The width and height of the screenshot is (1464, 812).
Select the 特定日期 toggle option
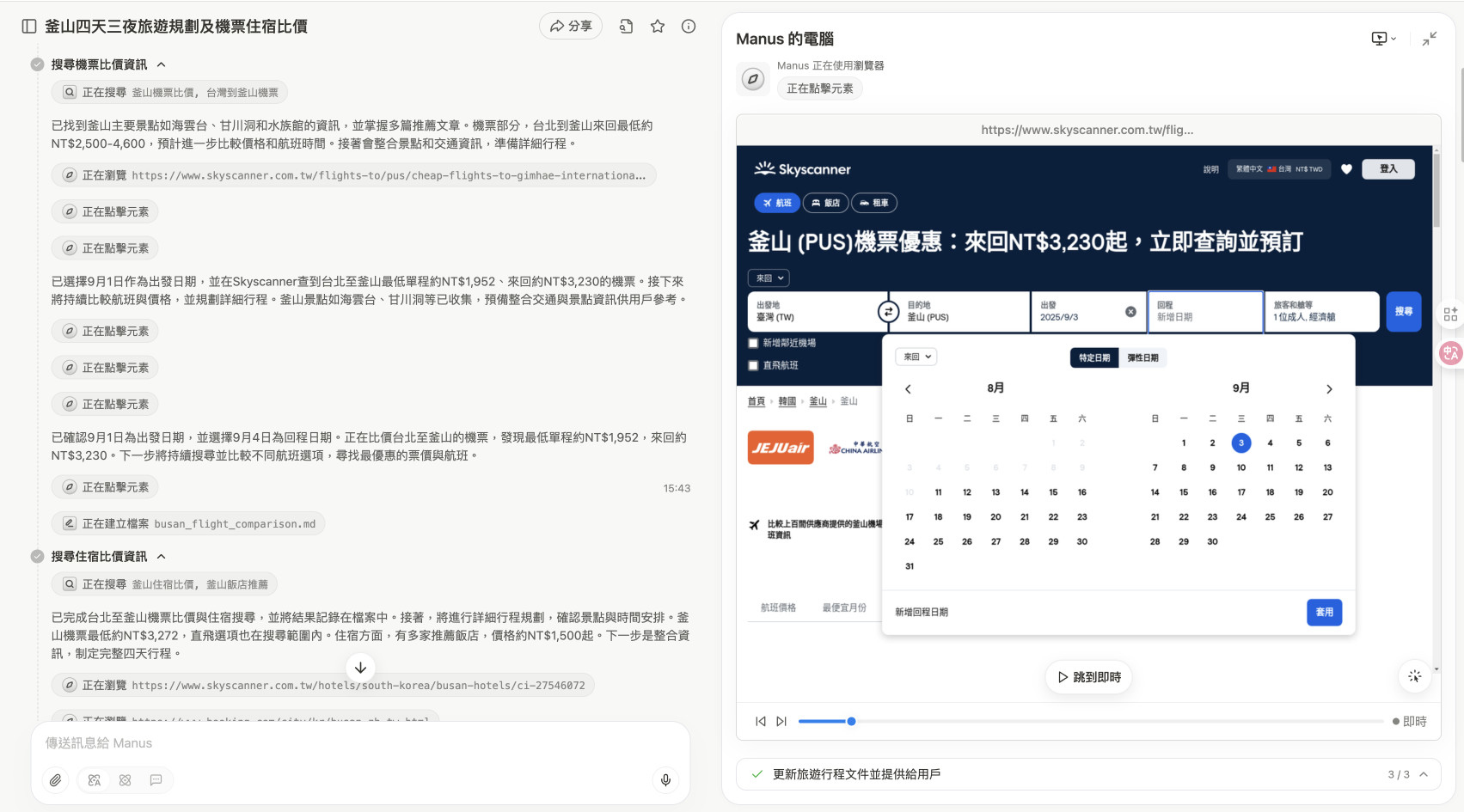[1094, 357]
